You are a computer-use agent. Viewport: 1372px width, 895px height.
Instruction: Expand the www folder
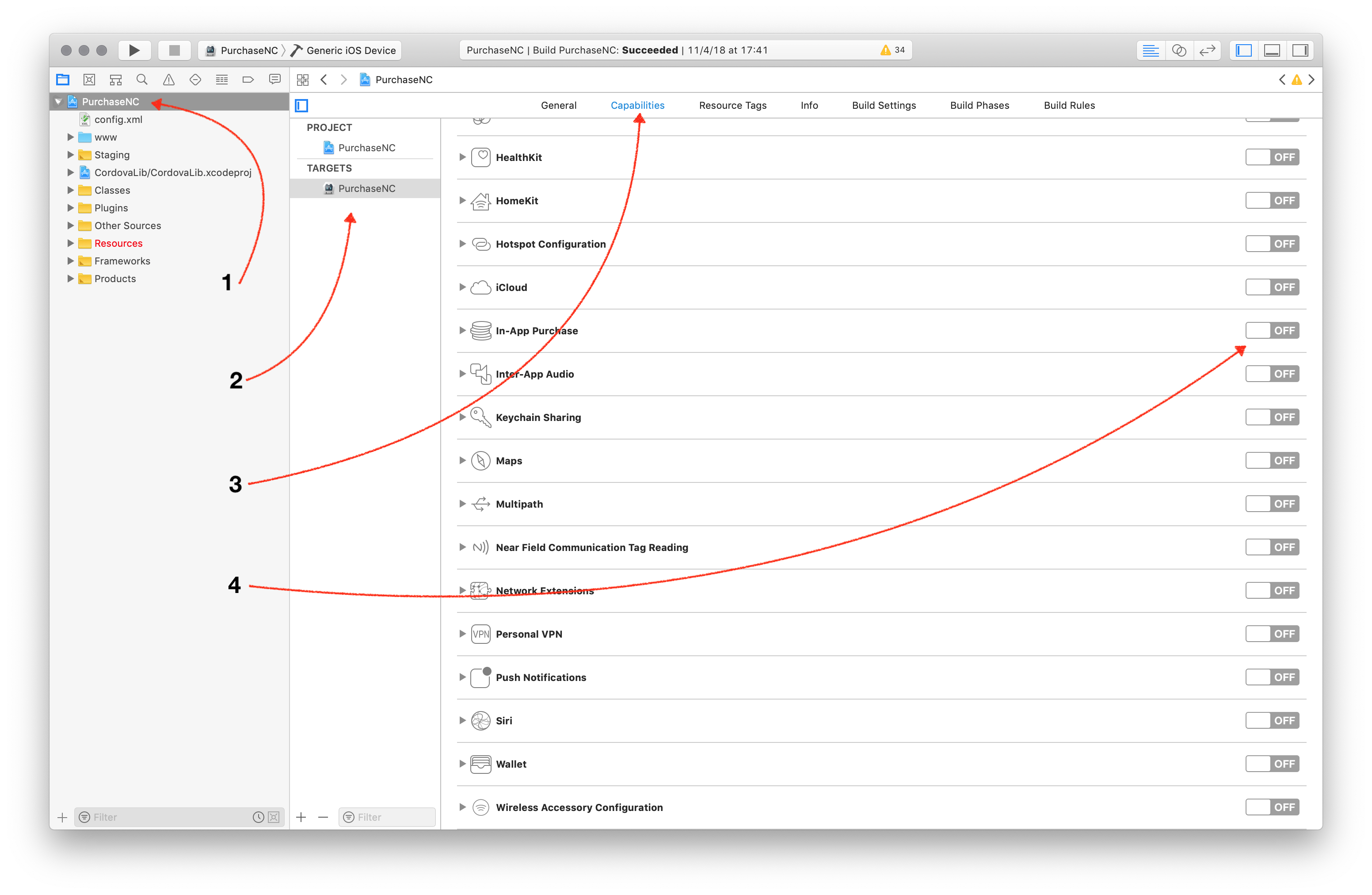click(70, 137)
